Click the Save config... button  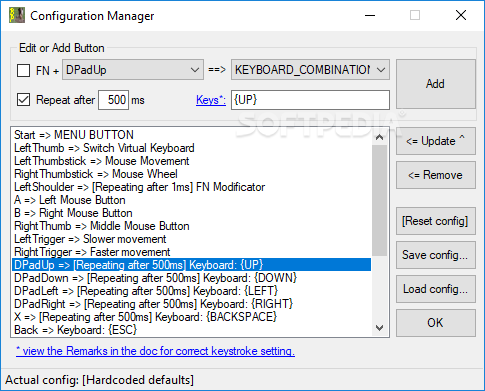[x=436, y=255]
